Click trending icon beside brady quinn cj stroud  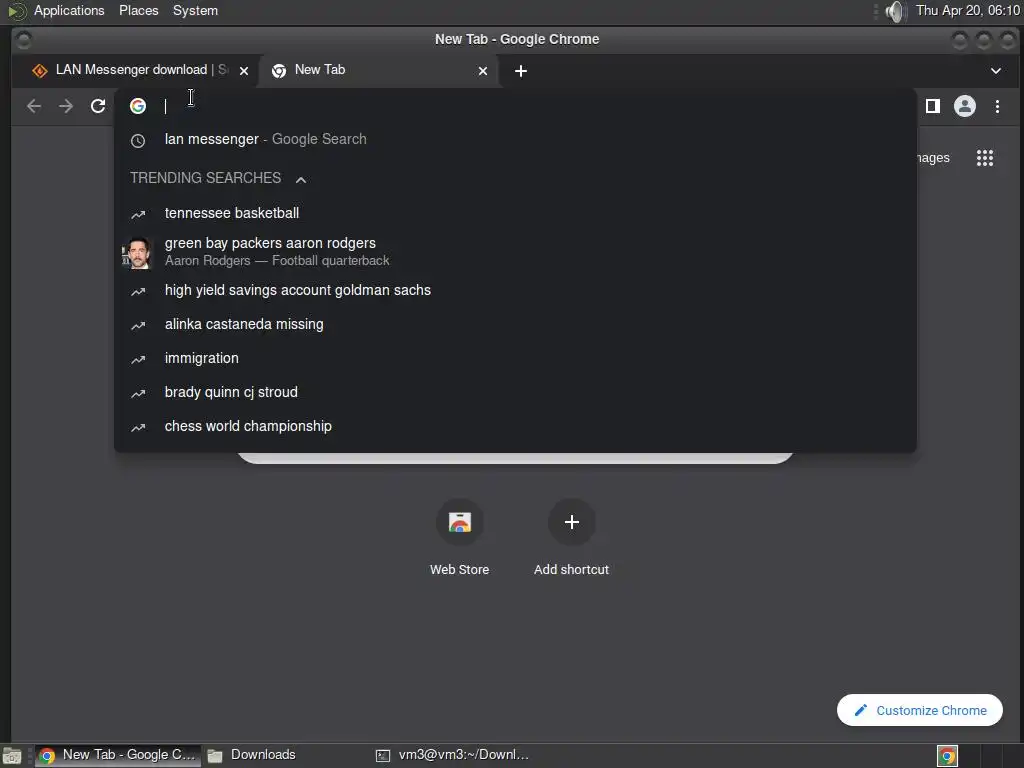click(138, 393)
